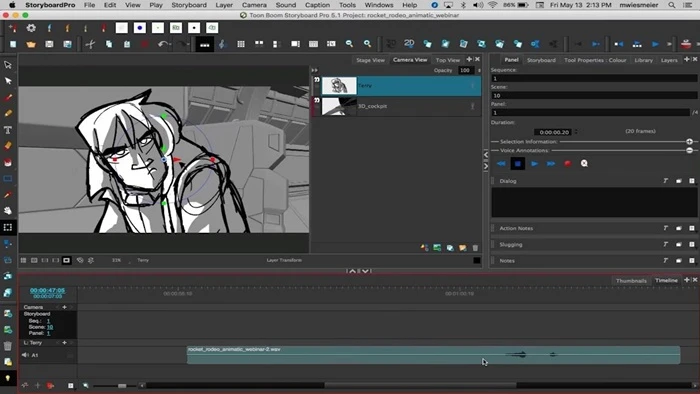700x394 pixels.
Task: Open Action Notes caption menu icon
Action: click(x=692, y=228)
